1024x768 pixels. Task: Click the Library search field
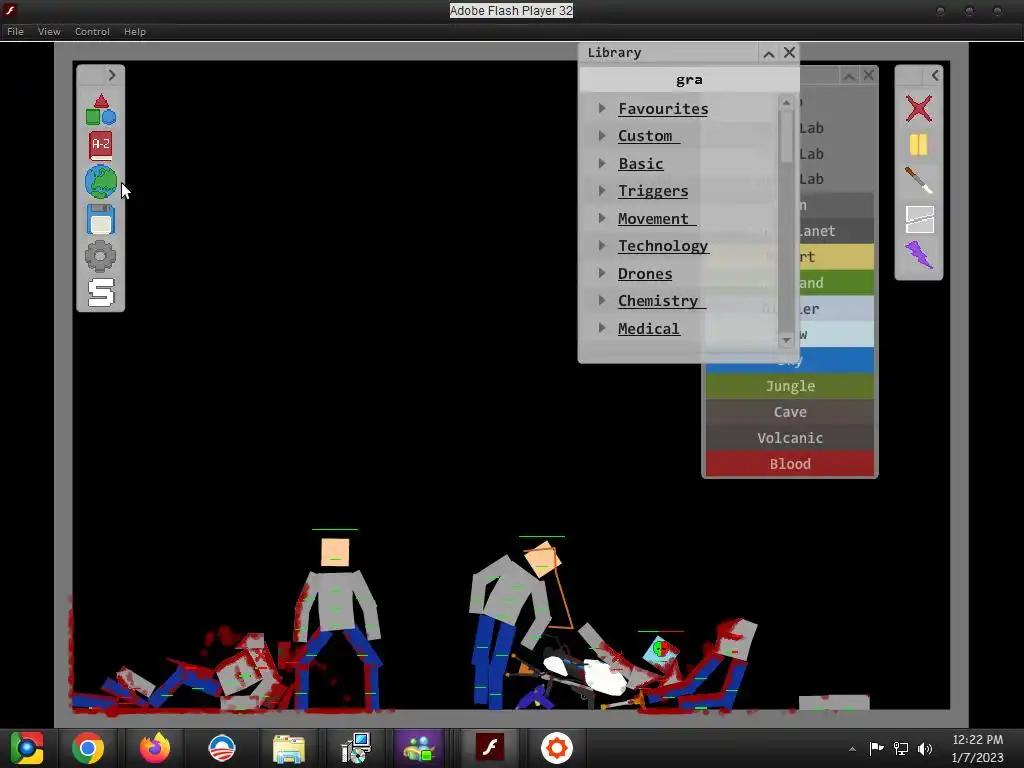point(689,80)
